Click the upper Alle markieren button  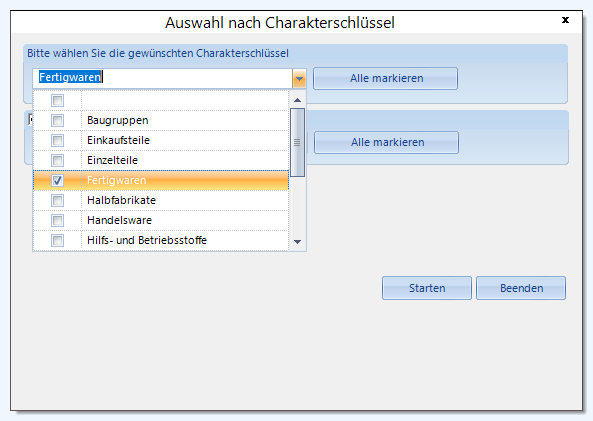point(385,78)
